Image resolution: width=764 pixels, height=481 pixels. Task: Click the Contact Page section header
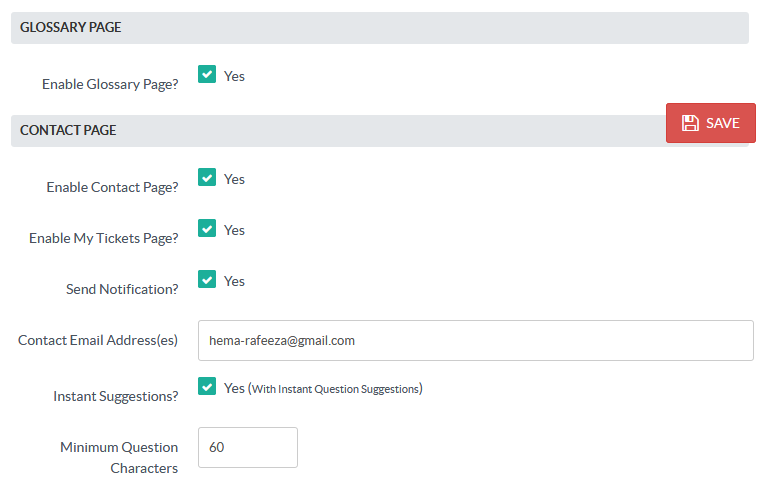coord(68,130)
